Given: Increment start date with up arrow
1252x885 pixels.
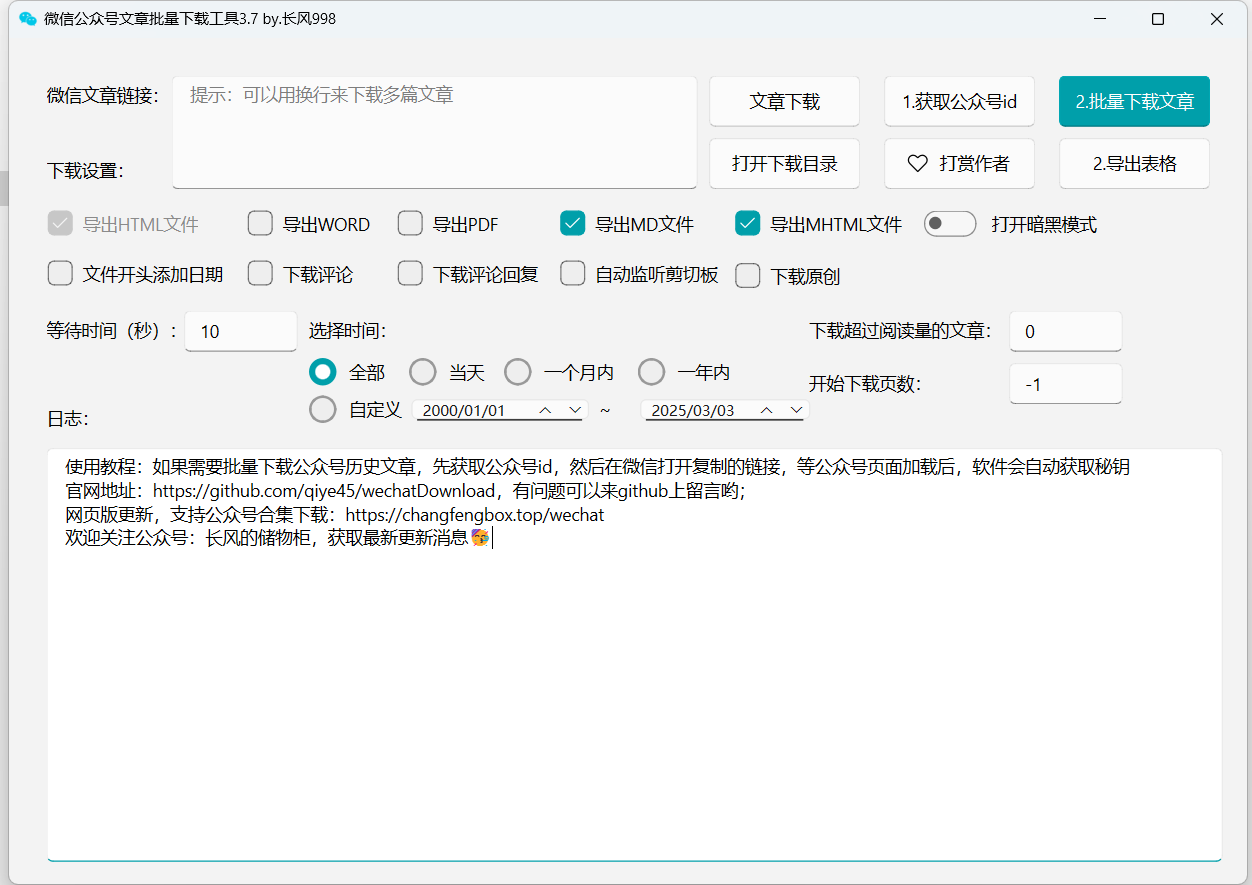Looking at the screenshot, I should pyautogui.click(x=545, y=410).
